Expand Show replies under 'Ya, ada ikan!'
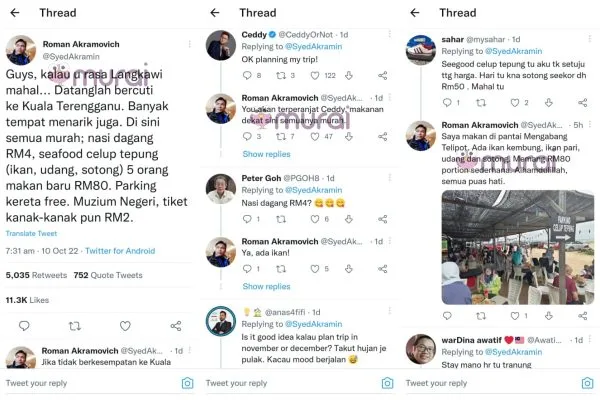 coord(266,284)
